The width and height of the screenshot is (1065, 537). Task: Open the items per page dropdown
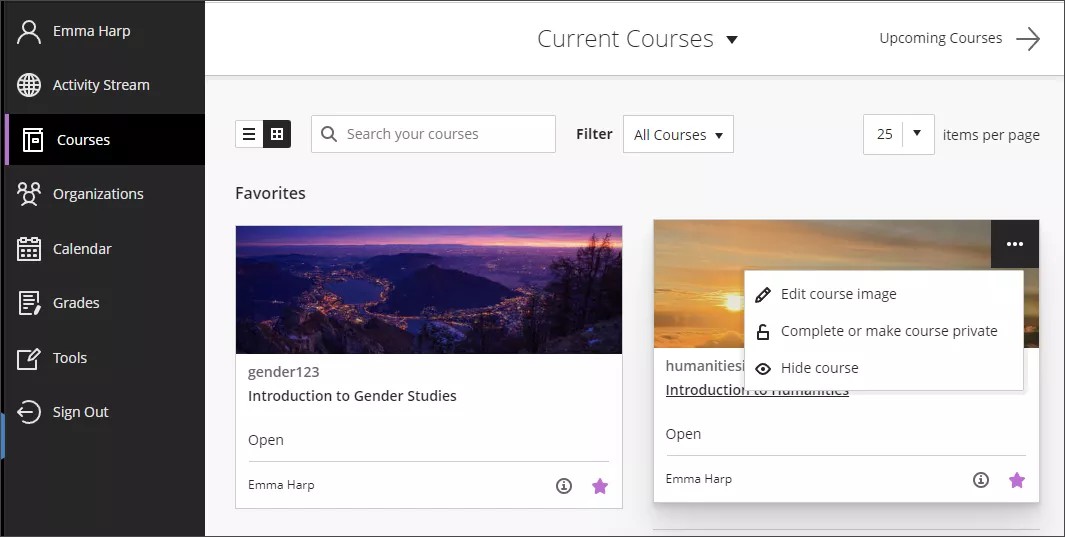tap(899, 134)
